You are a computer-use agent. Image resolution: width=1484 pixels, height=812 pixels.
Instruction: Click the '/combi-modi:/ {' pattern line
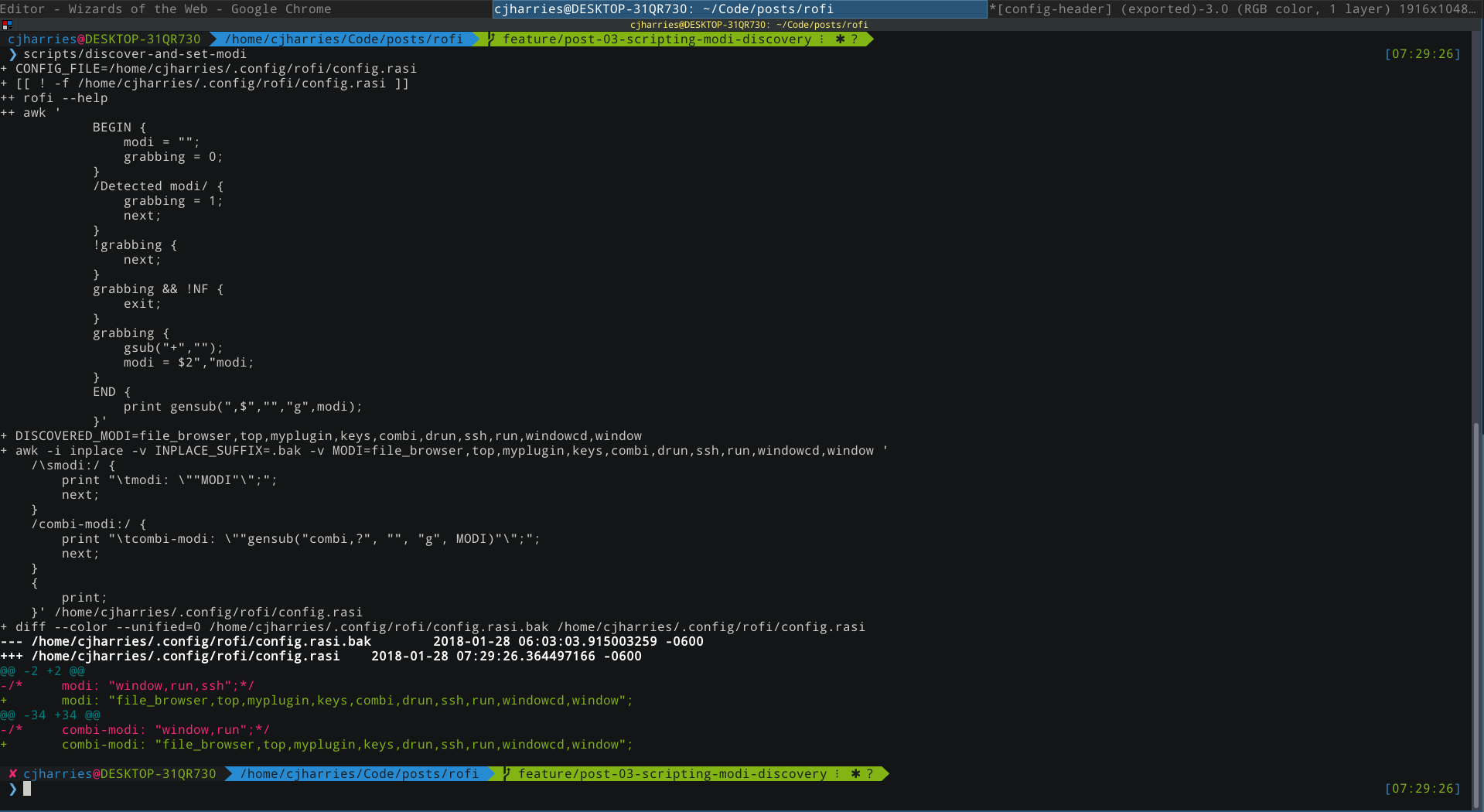[89, 524]
